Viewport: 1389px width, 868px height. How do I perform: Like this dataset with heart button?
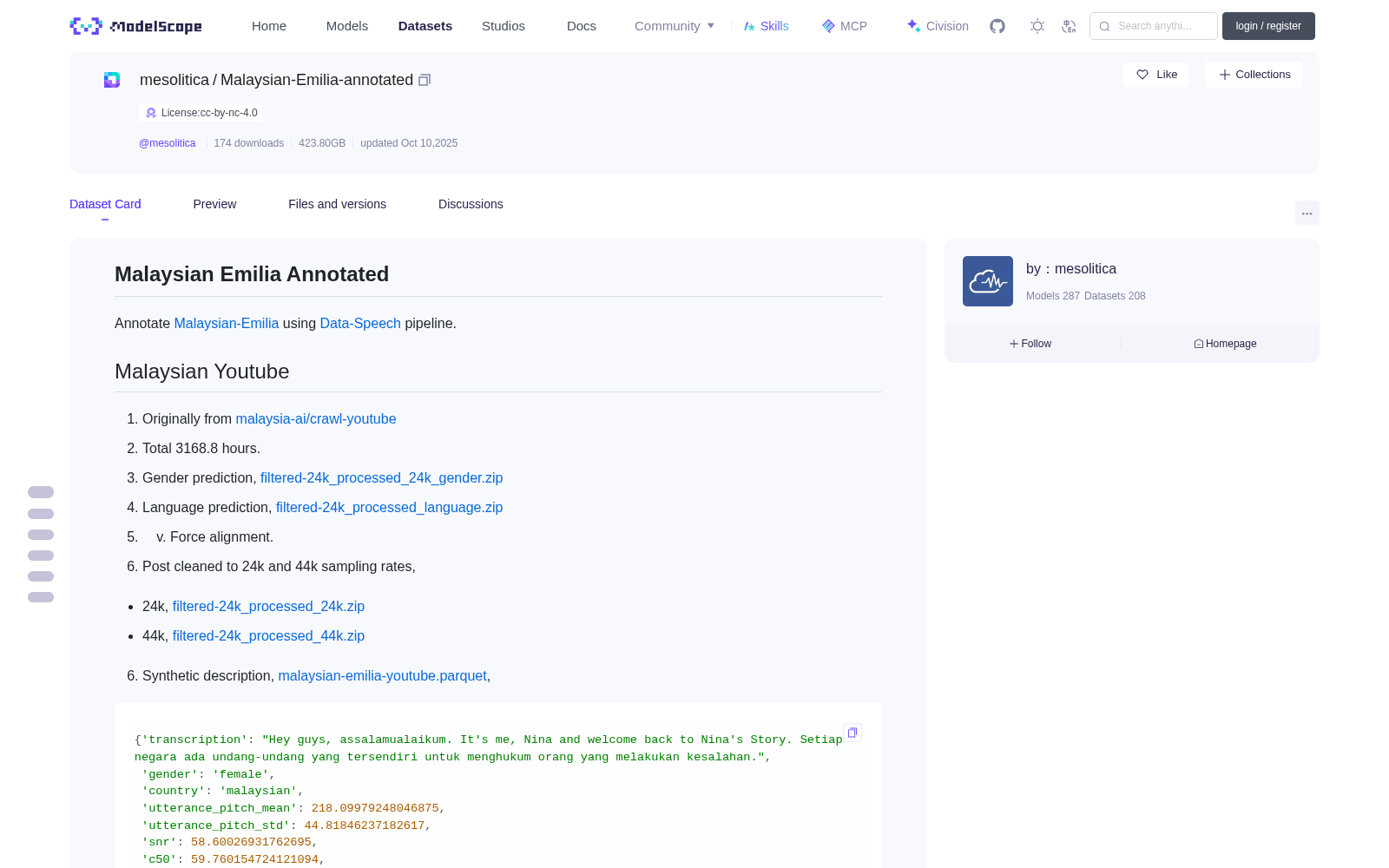pos(1155,75)
